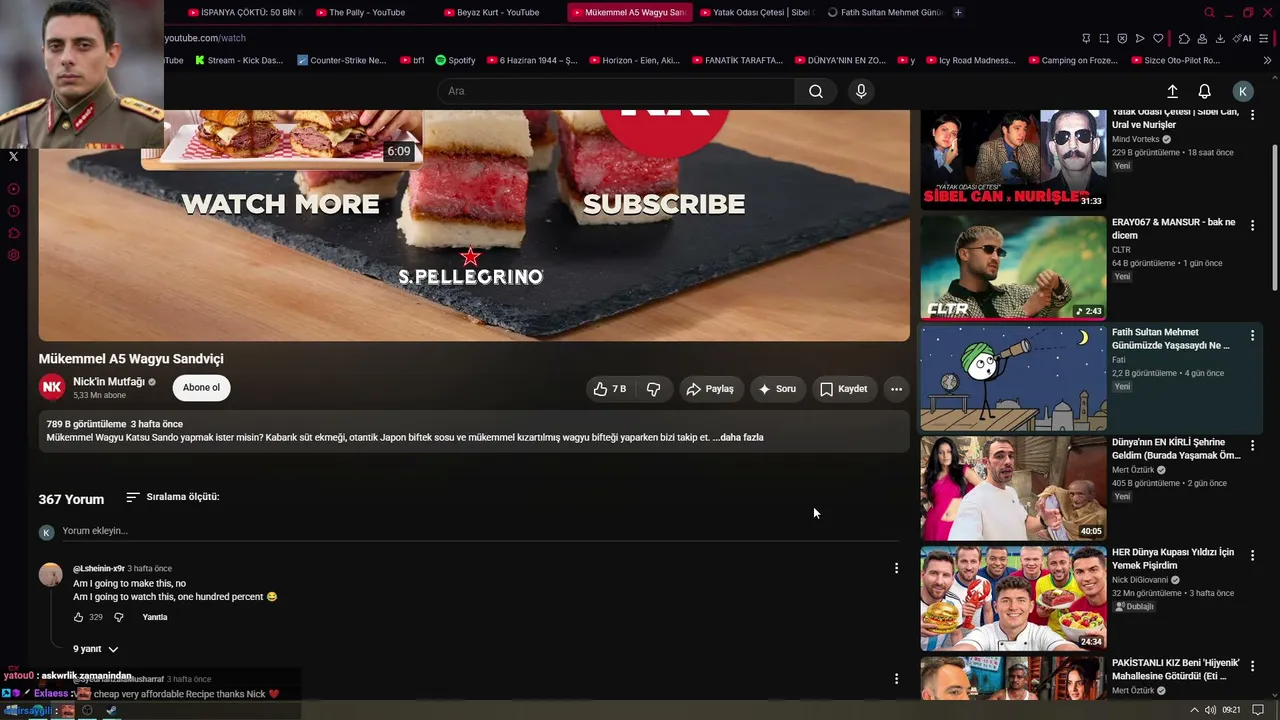Like the video with 7 B thumbs-up
1280x720 pixels.
[610, 389]
